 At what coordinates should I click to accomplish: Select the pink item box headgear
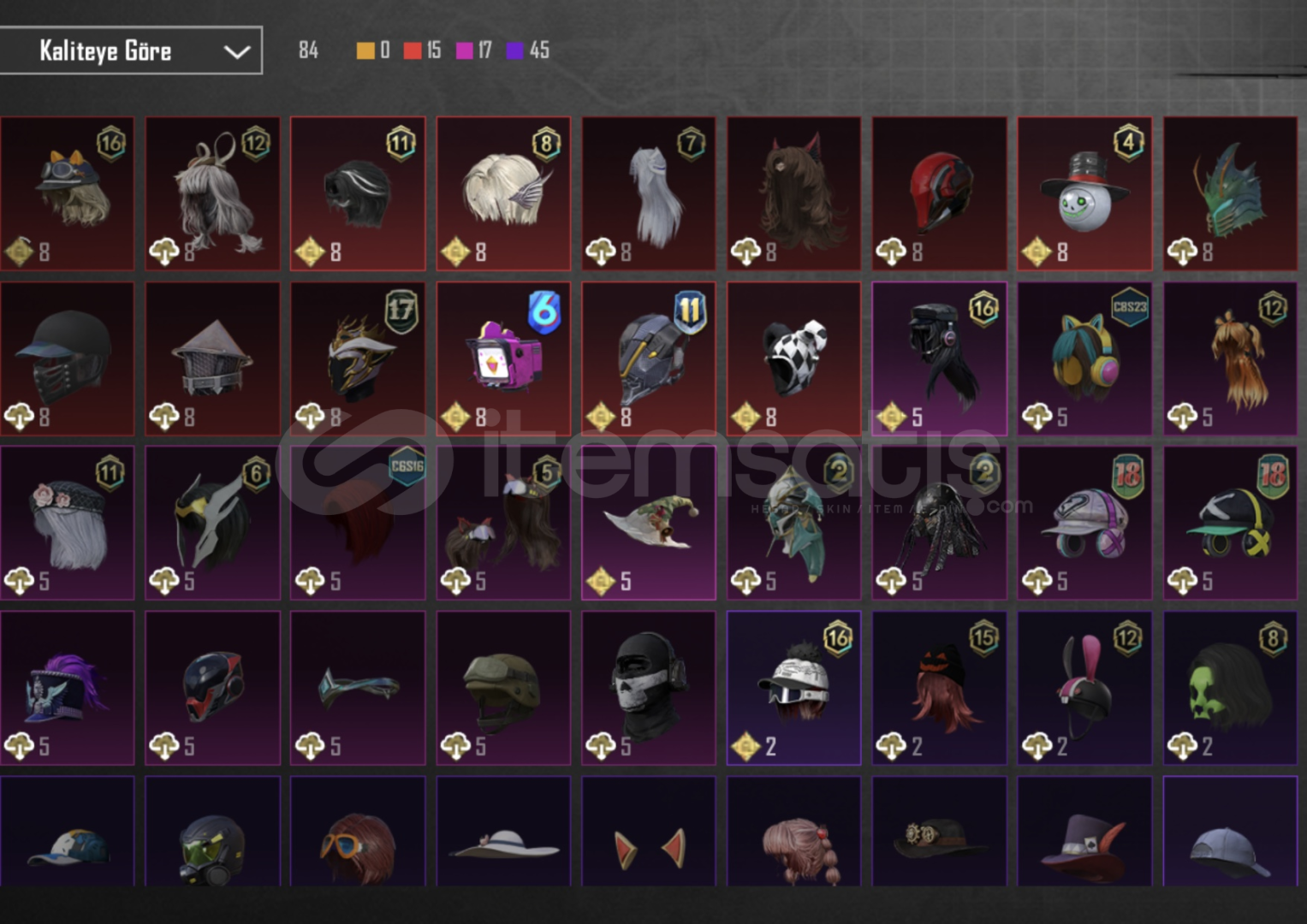503,358
